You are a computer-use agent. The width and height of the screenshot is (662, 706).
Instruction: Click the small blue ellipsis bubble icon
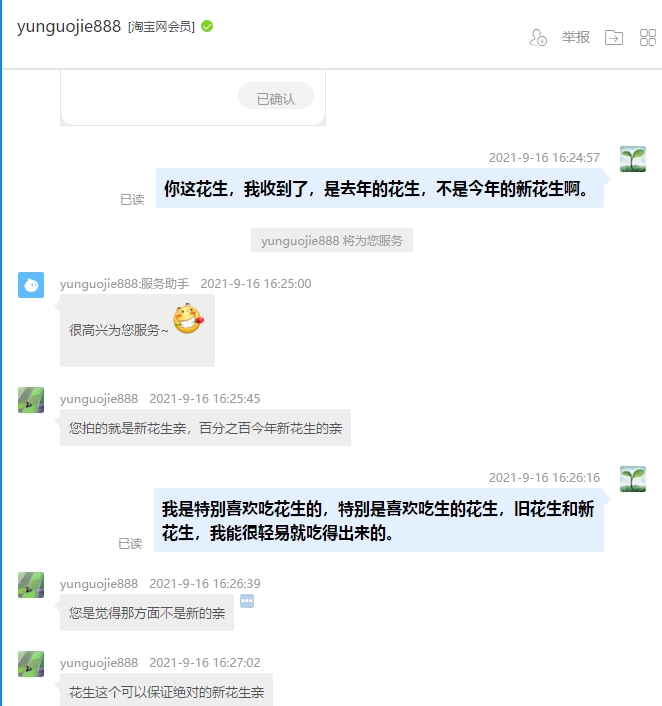click(x=247, y=601)
